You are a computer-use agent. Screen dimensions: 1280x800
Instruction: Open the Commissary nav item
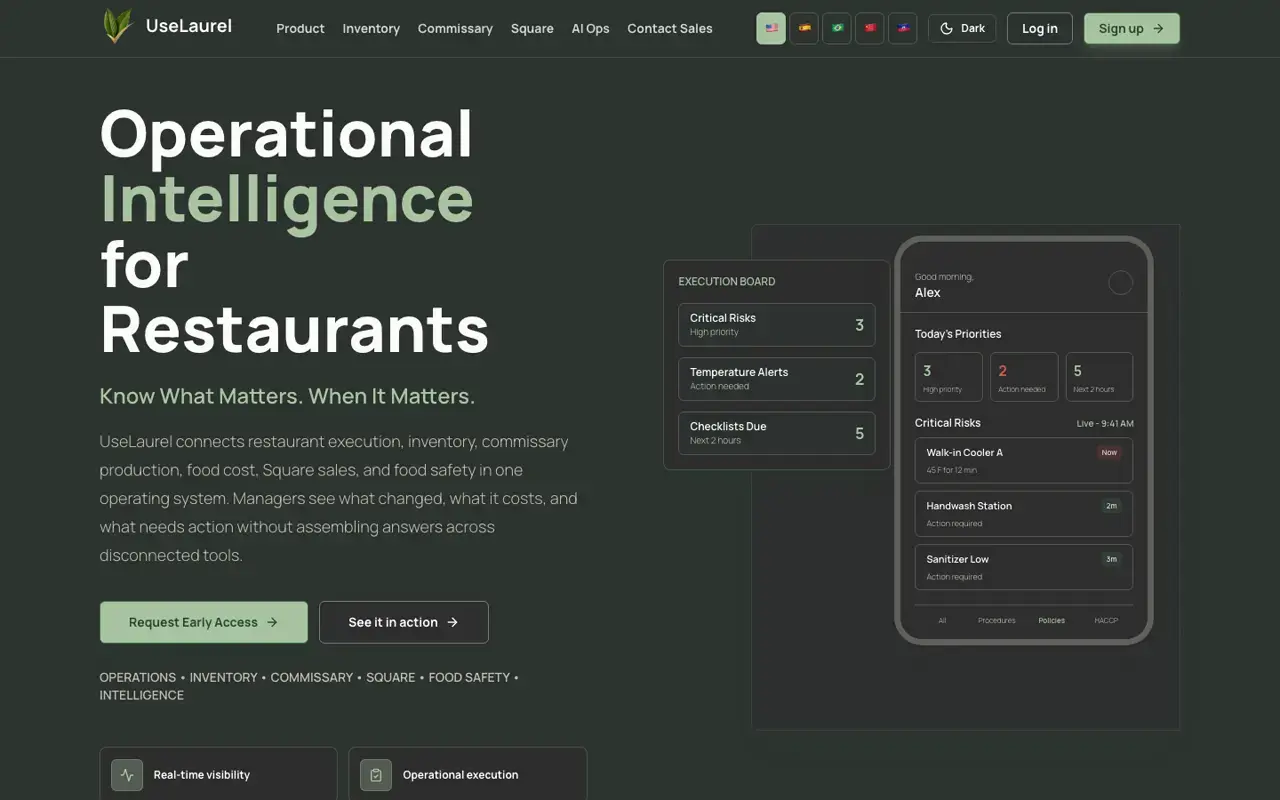[x=455, y=28]
